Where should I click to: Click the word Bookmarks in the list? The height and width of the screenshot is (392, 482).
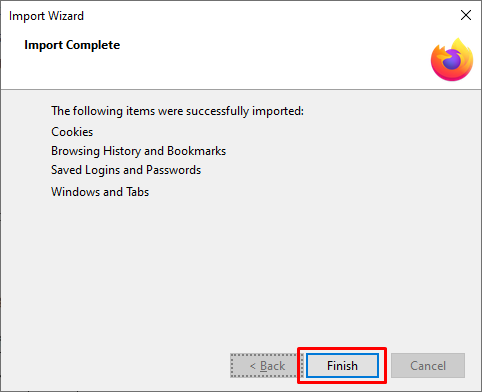196,151
